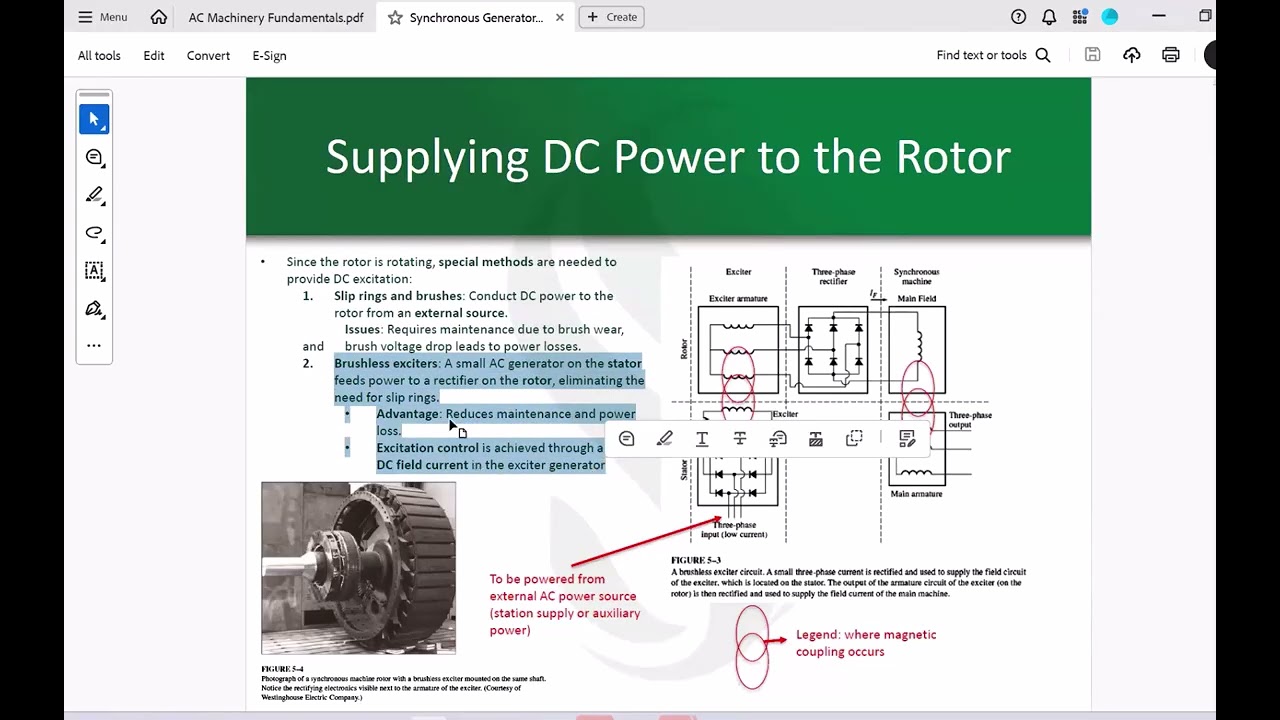Choose the Draw freehand tool in sidebar

(94, 233)
